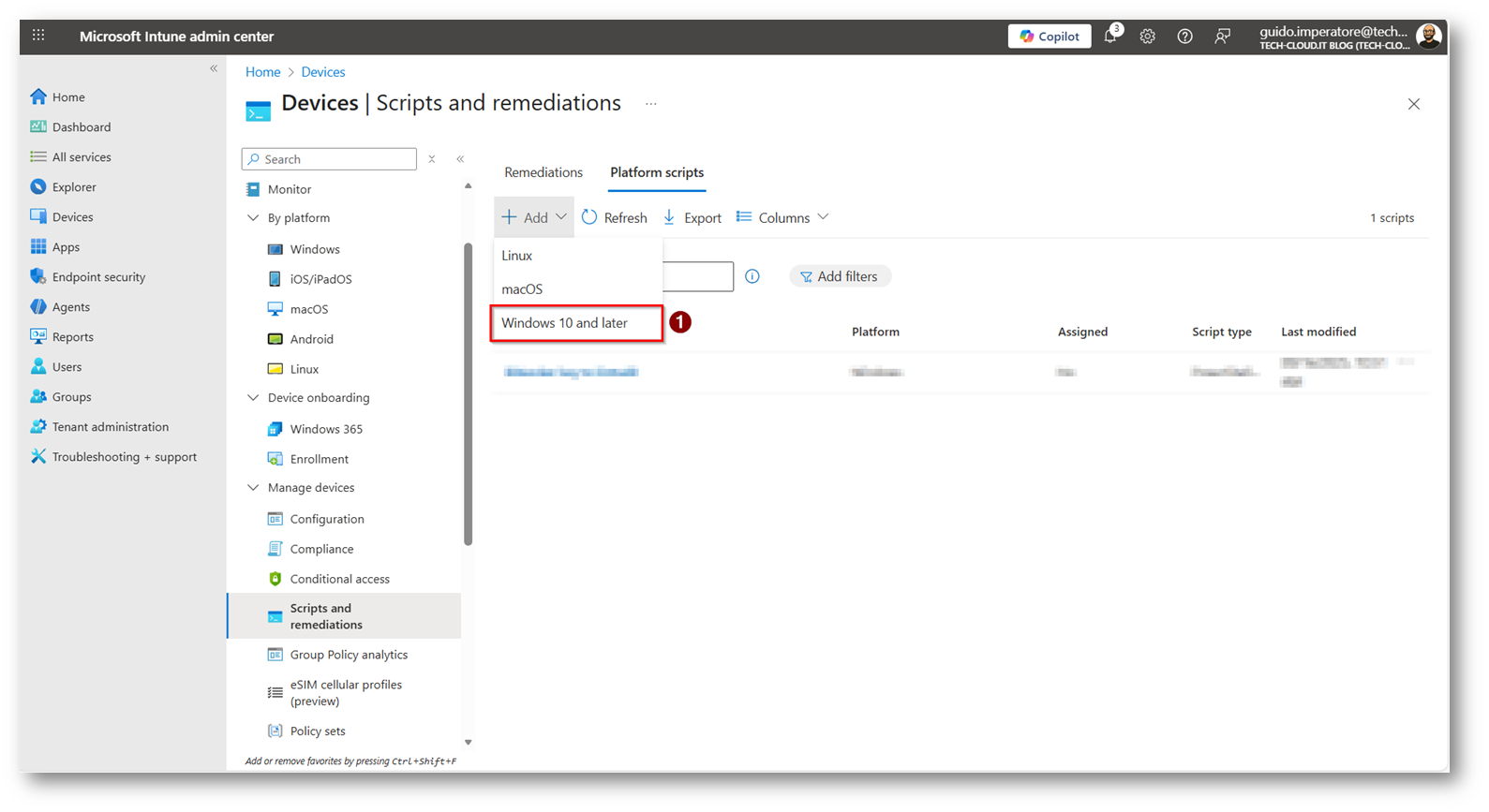
Task: Collapse the Manage devices section
Action: [x=253, y=488]
